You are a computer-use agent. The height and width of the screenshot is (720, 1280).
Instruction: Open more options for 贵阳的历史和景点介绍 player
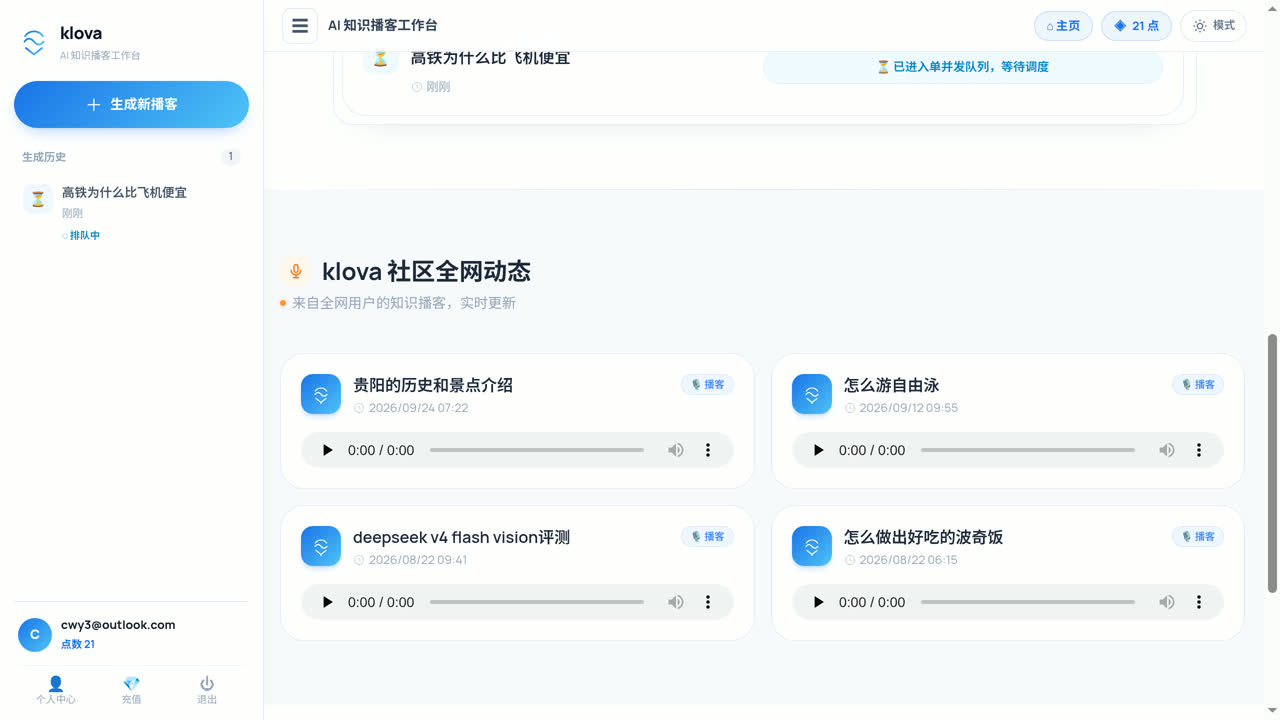pos(708,450)
